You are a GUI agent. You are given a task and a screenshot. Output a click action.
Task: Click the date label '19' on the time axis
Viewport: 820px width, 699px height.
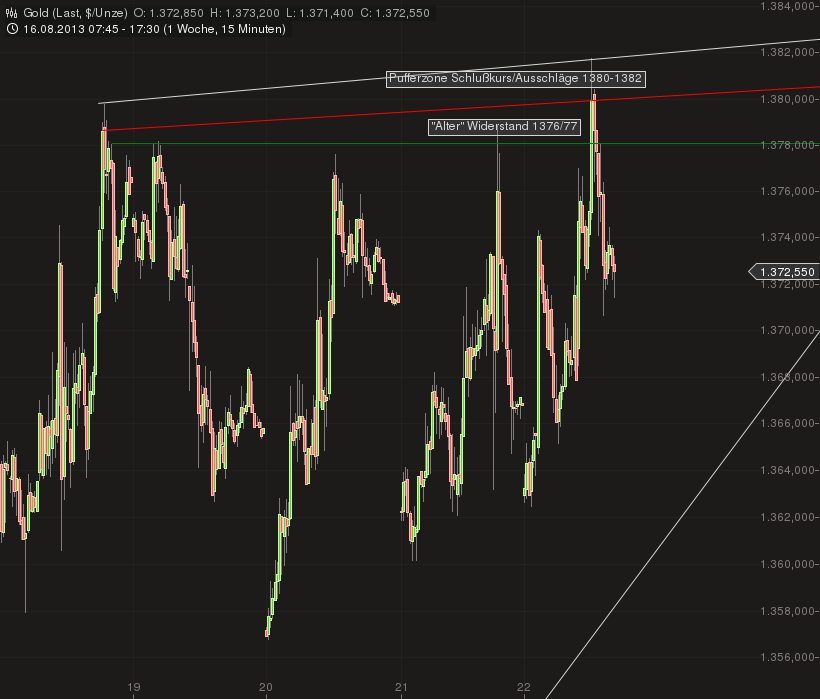point(132,686)
